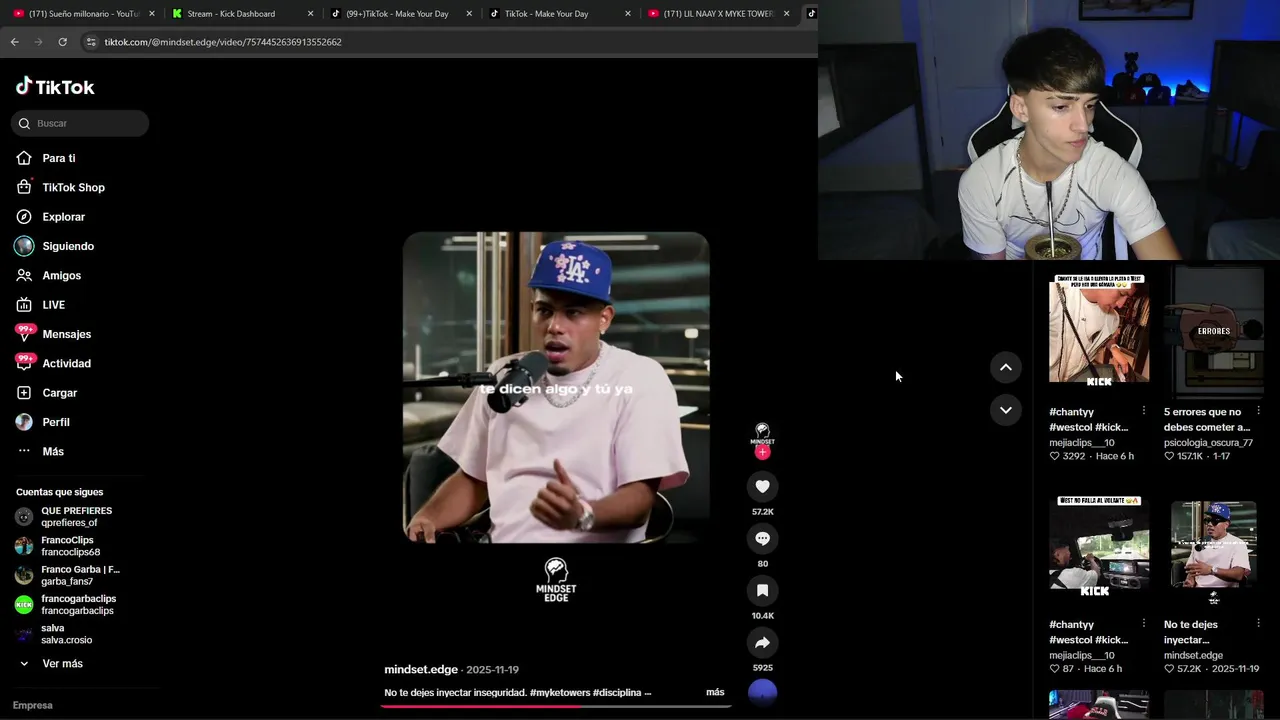
Task: Open the video comments icon
Action: click(762, 538)
